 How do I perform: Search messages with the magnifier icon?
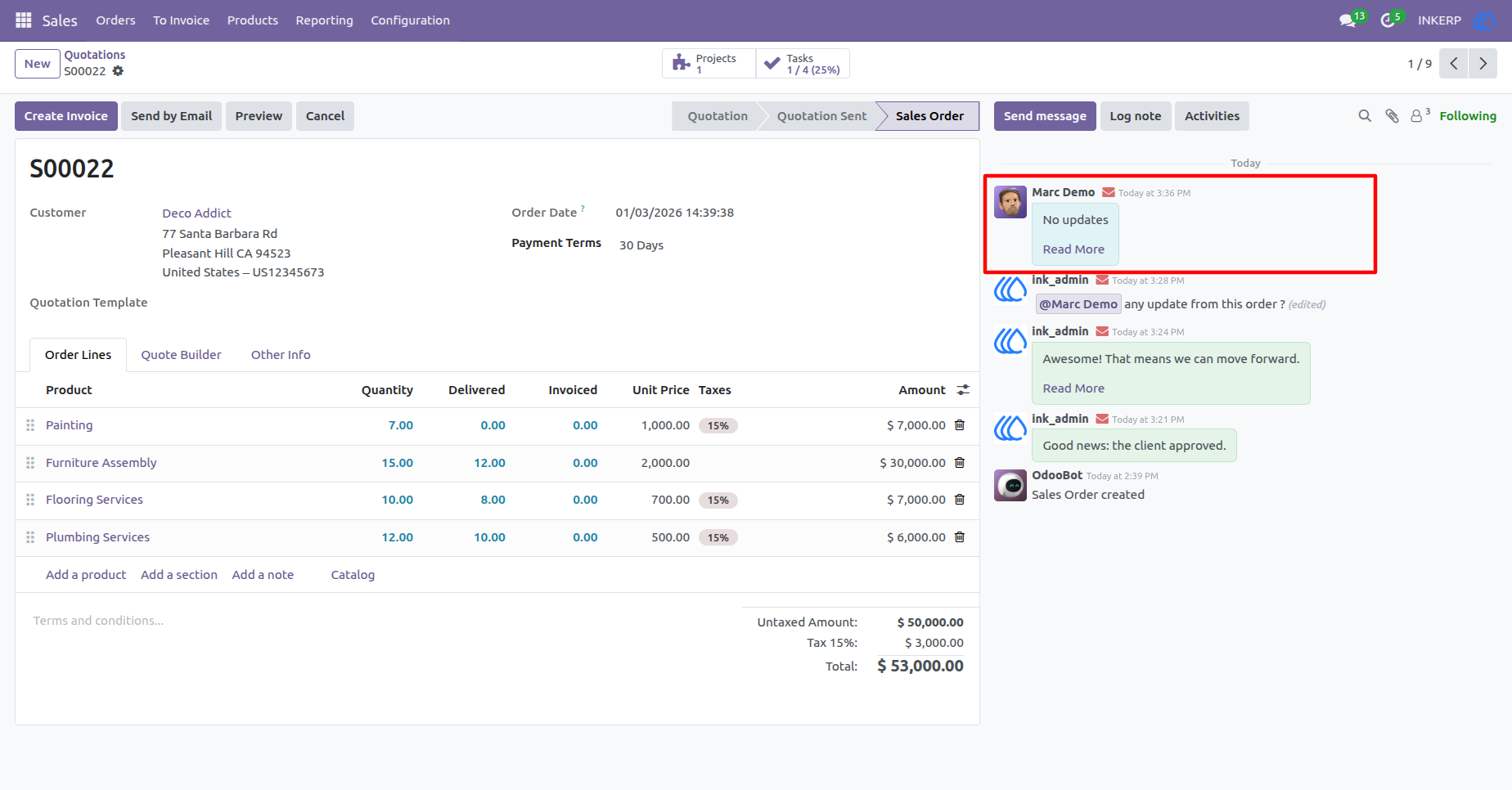(x=1365, y=116)
